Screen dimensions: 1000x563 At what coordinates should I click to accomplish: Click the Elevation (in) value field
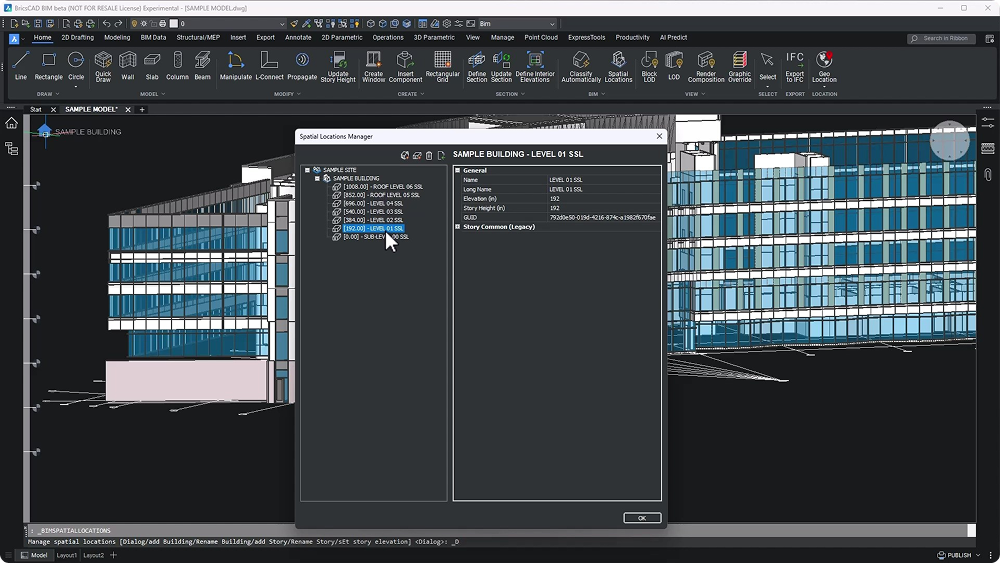[604, 199]
